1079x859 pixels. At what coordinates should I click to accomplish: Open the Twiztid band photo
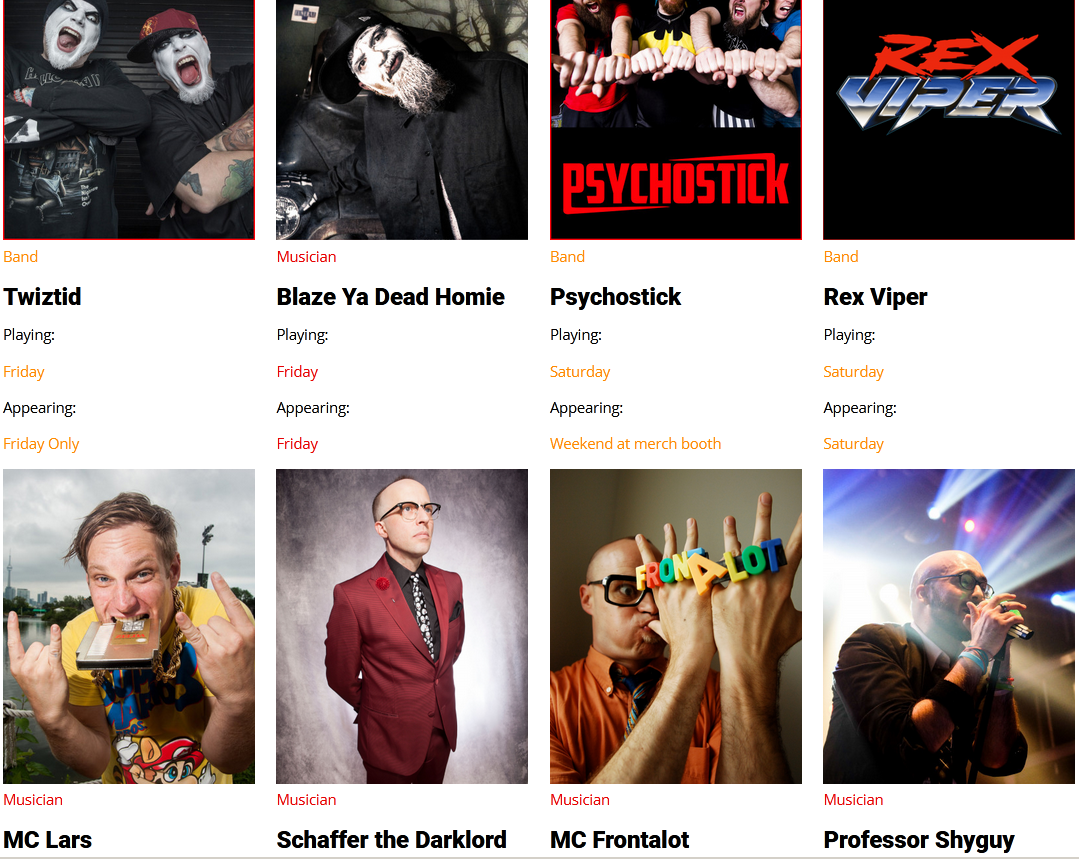click(x=129, y=120)
